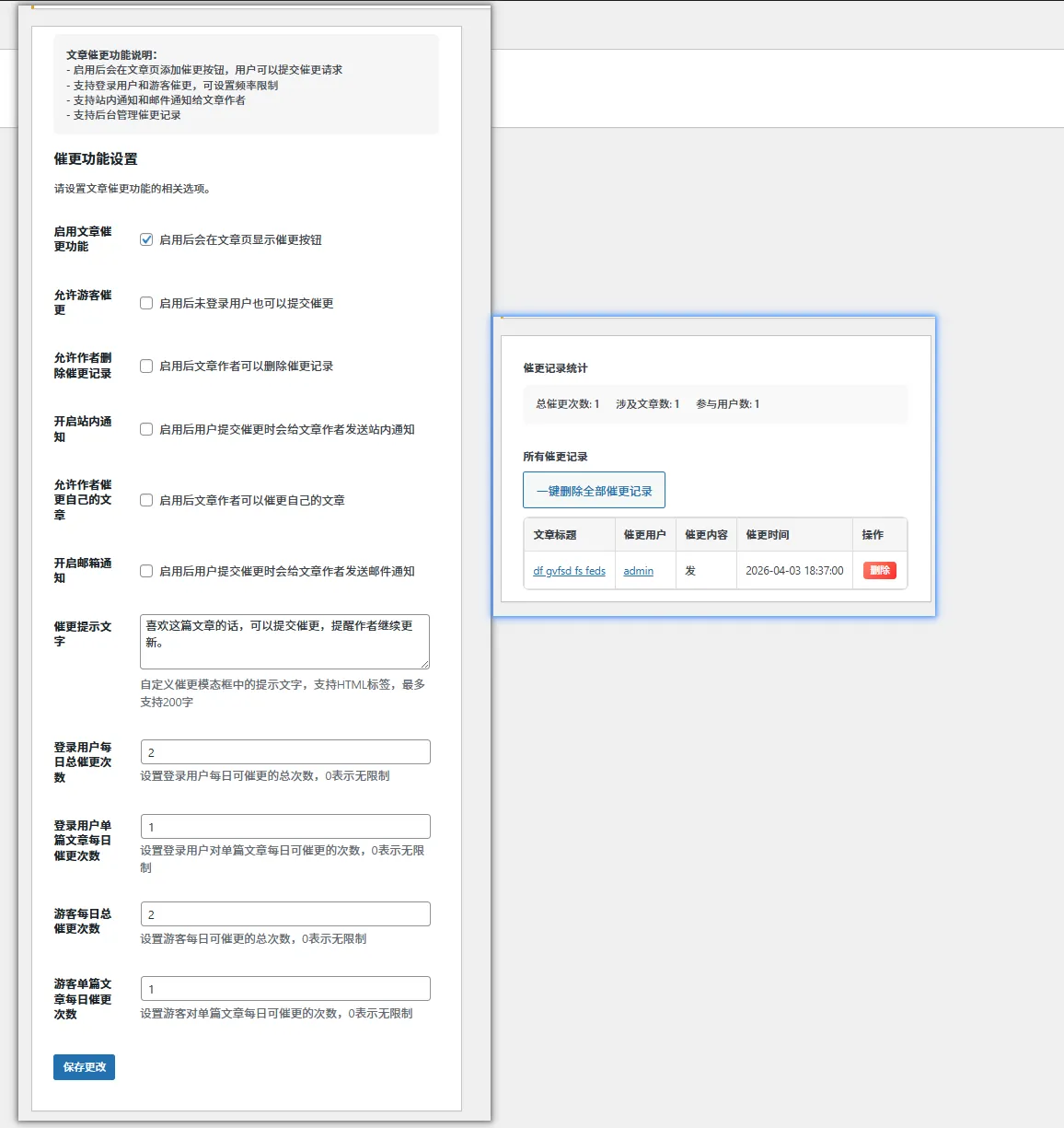Click into the 催更提示文字 text area
Viewport: 1064px width, 1128px height.
283,641
